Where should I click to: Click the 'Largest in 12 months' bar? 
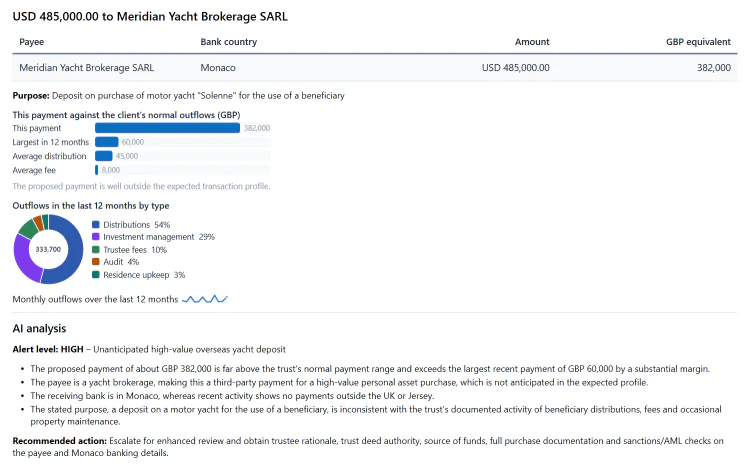(x=107, y=142)
